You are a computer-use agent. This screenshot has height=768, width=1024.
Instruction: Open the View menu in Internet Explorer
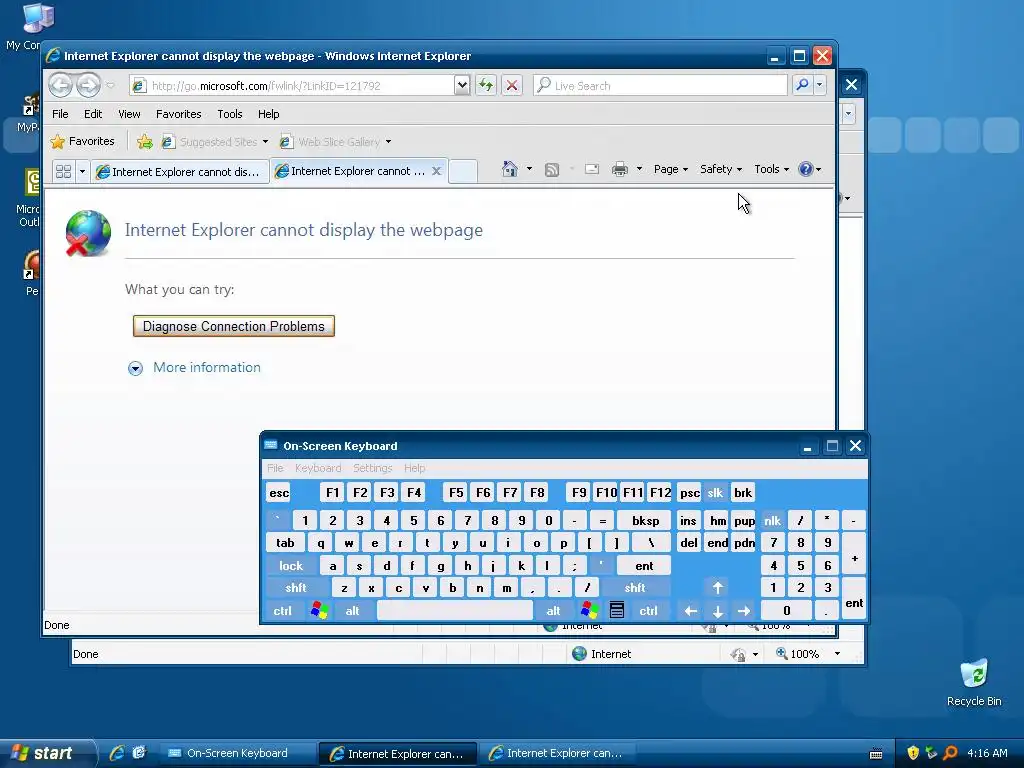[129, 114]
